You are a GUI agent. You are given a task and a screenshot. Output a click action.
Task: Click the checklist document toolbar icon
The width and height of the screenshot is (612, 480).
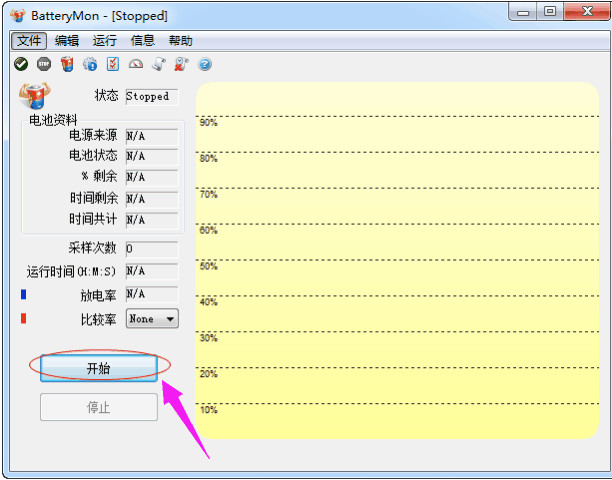point(113,64)
